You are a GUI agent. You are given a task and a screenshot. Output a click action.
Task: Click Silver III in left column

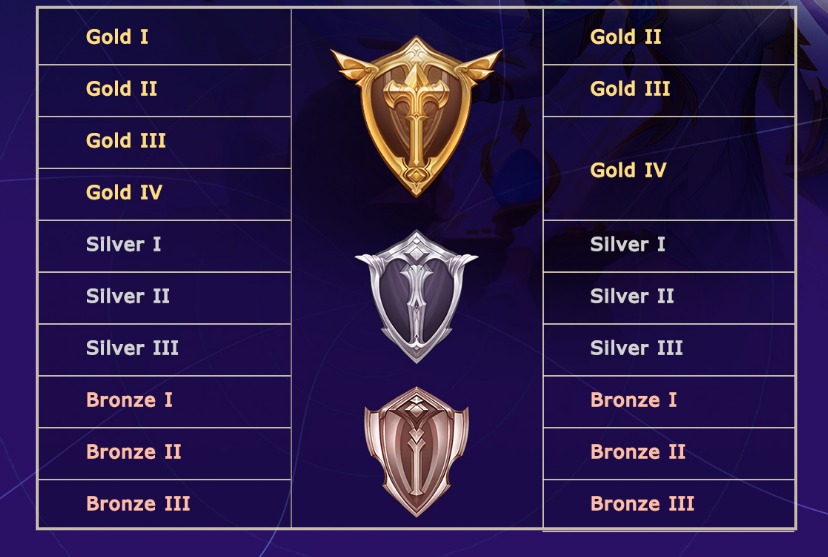click(x=132, y=349)
